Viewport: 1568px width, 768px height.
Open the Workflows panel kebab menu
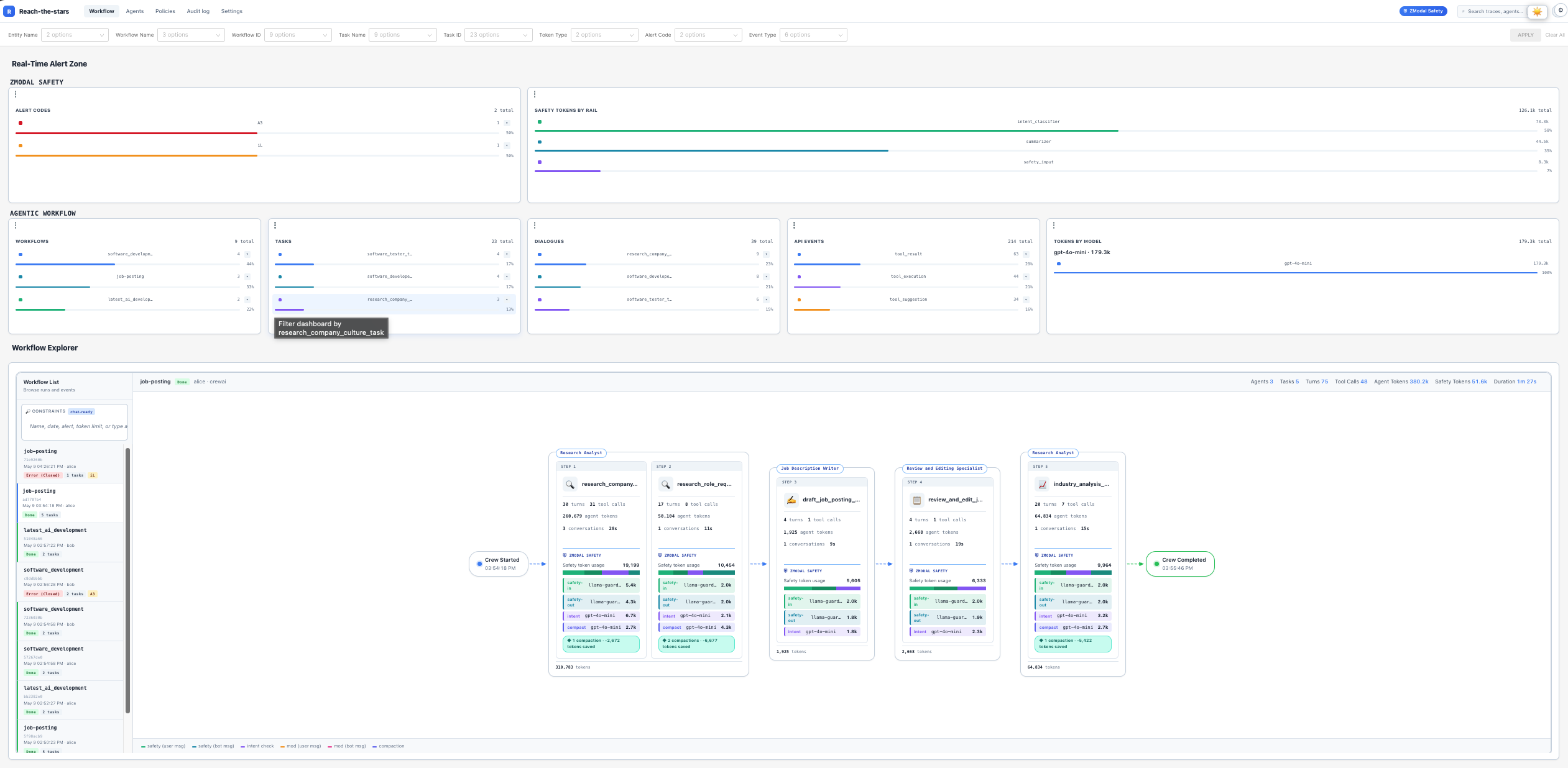click(16, 226)
